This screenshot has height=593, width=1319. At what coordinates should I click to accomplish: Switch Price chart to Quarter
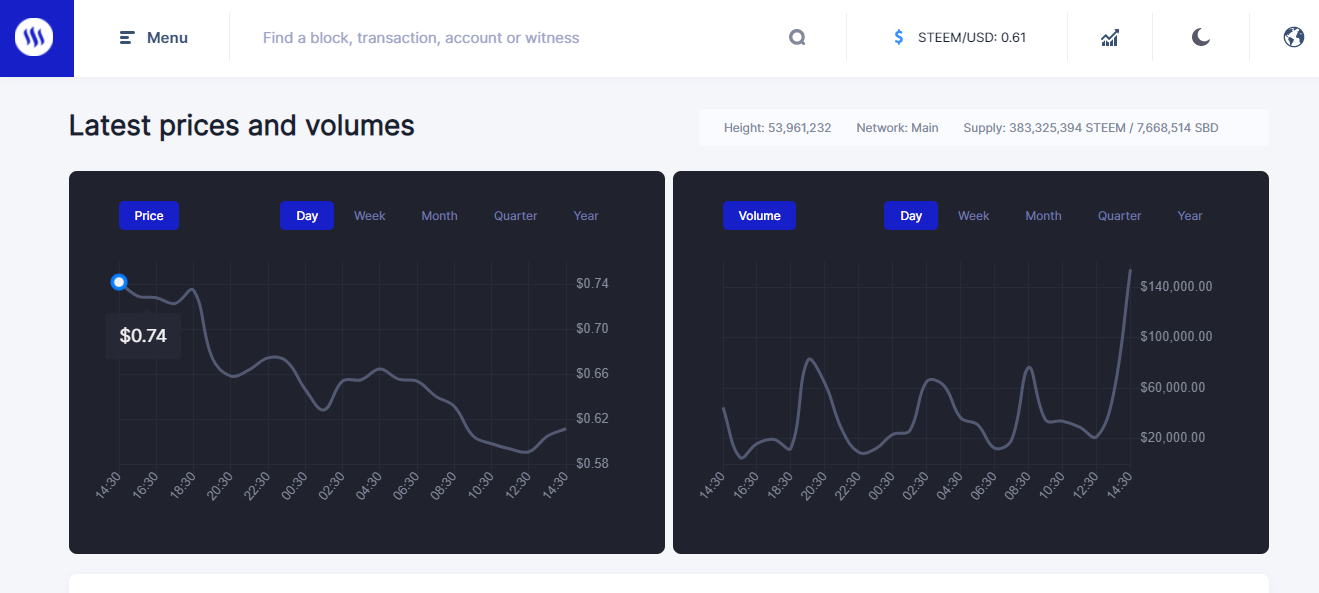tap(515, 216)
